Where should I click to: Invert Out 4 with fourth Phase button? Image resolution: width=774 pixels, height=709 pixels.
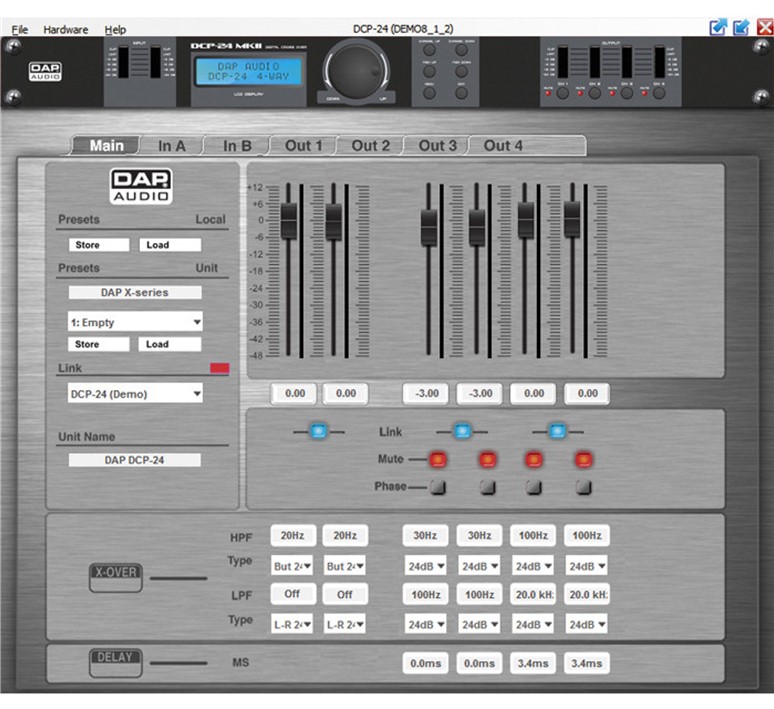coord(583,487)
